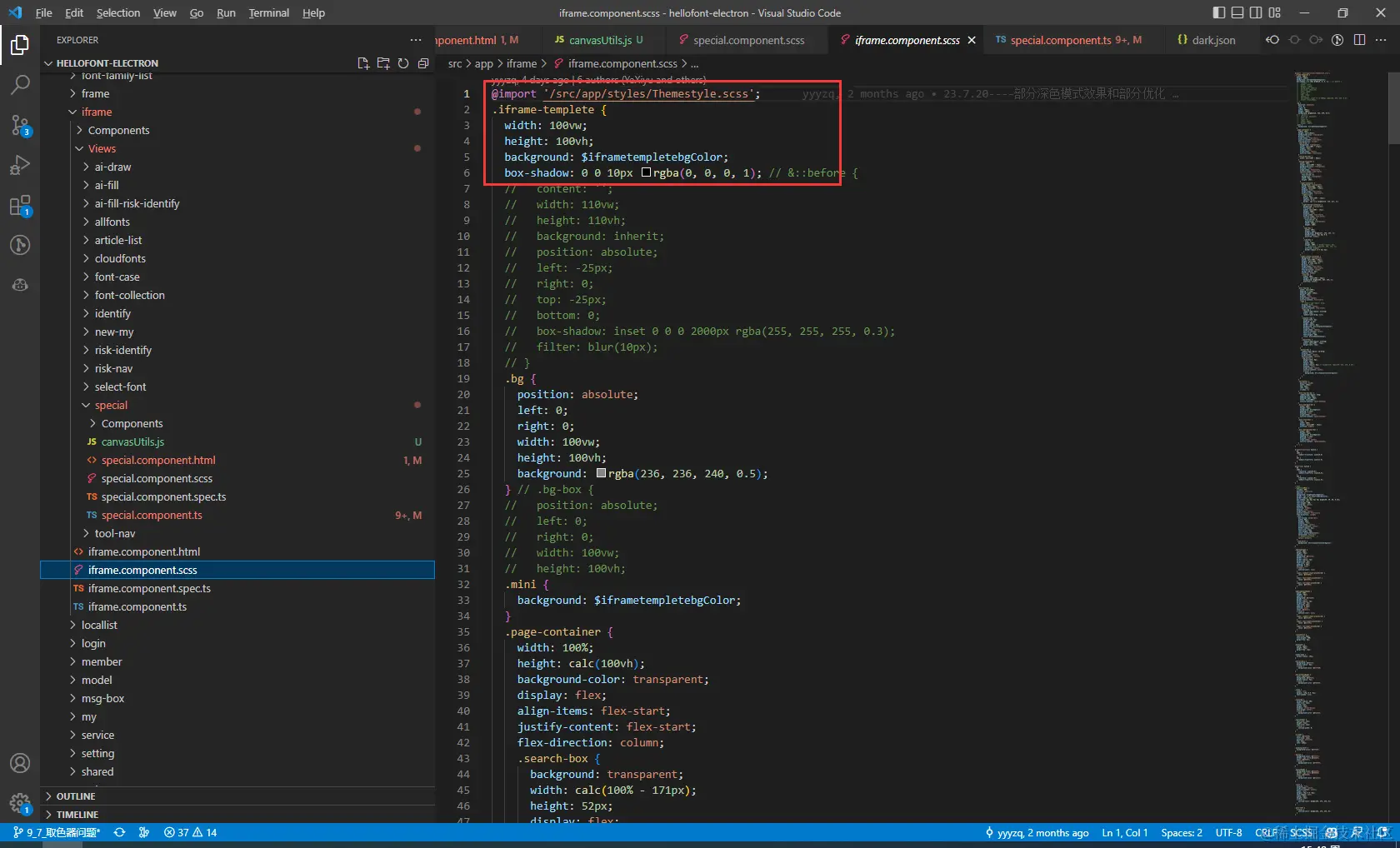This screenshot has height=848, width=1400.
Task: Expand the OUTLINE section
Action: [x=76, y=796]
